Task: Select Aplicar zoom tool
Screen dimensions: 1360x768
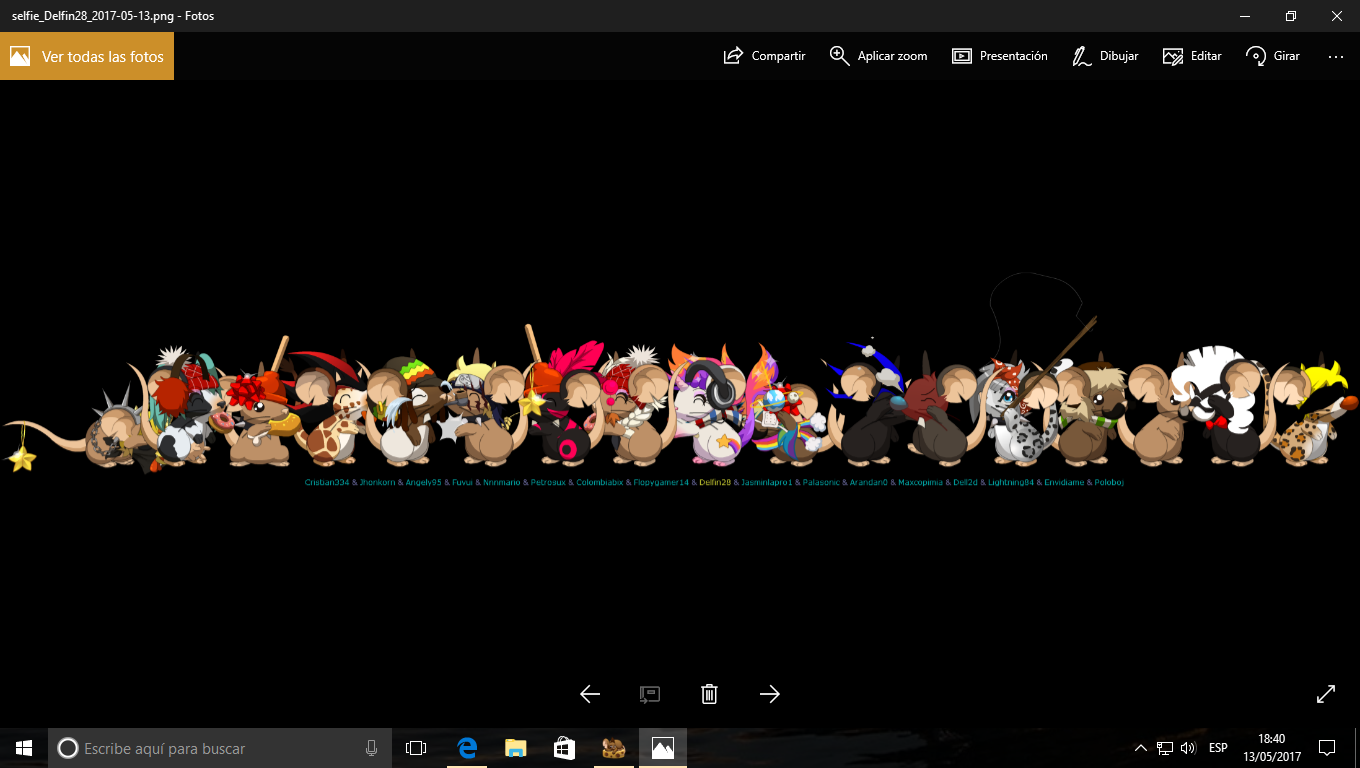Action: click(x=879, y=56)
